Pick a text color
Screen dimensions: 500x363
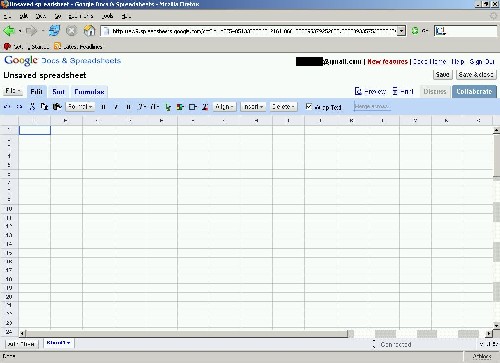(x=168, y=107)
